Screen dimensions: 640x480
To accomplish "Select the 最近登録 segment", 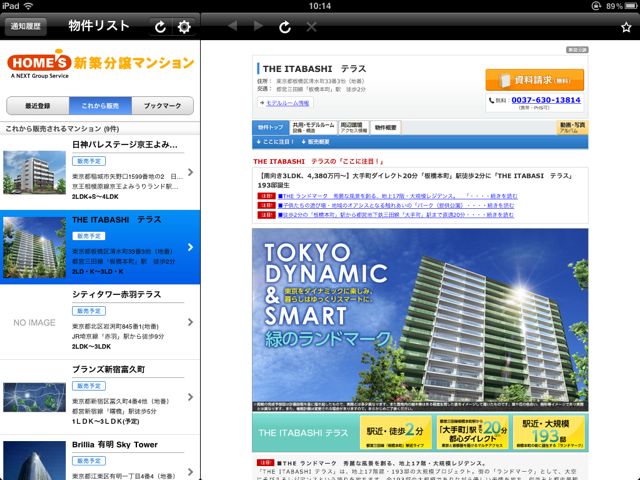I will point(38,106).
